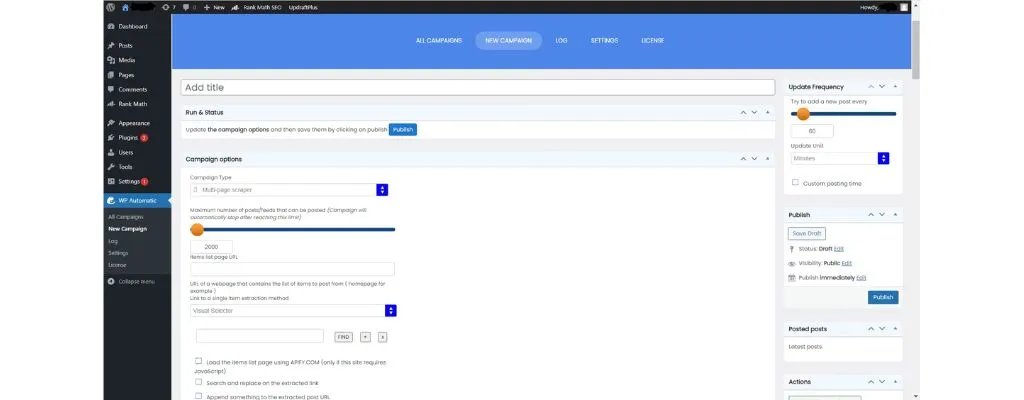Click the Items list page URL field
This screenshot has width=1024, height=400.
point(293,269)
